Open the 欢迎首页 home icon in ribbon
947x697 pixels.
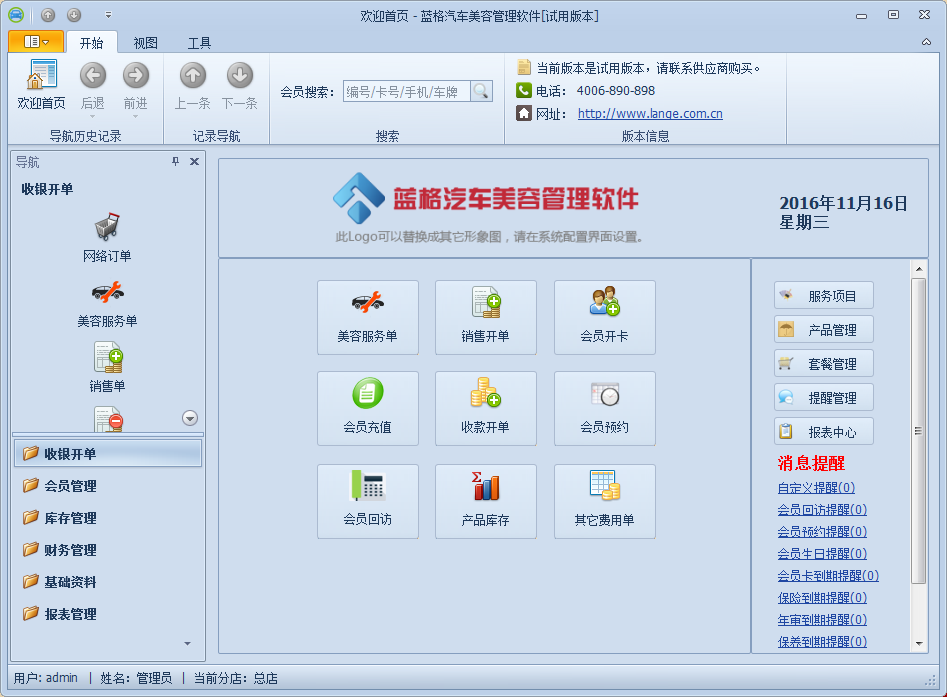click(41, 85)
